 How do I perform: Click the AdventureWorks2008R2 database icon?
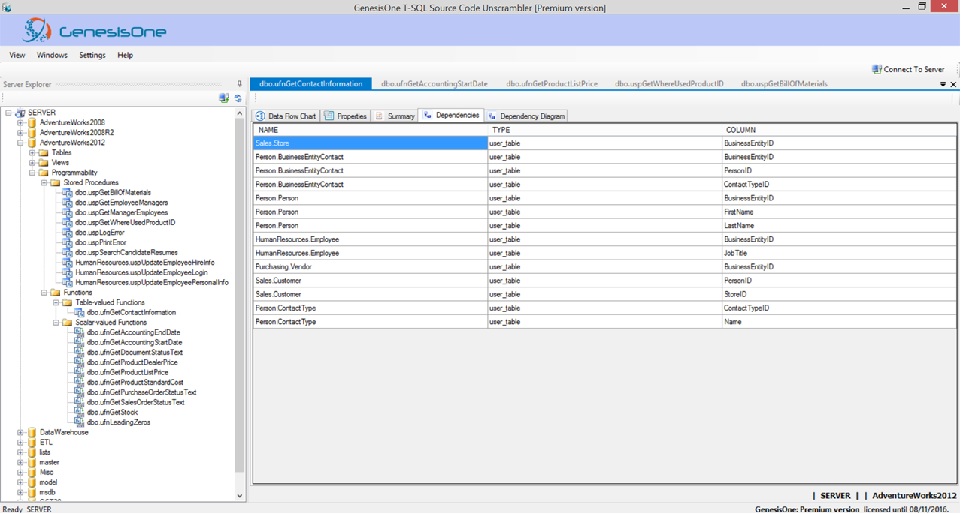pyautogui.click(x=32, y=132)
